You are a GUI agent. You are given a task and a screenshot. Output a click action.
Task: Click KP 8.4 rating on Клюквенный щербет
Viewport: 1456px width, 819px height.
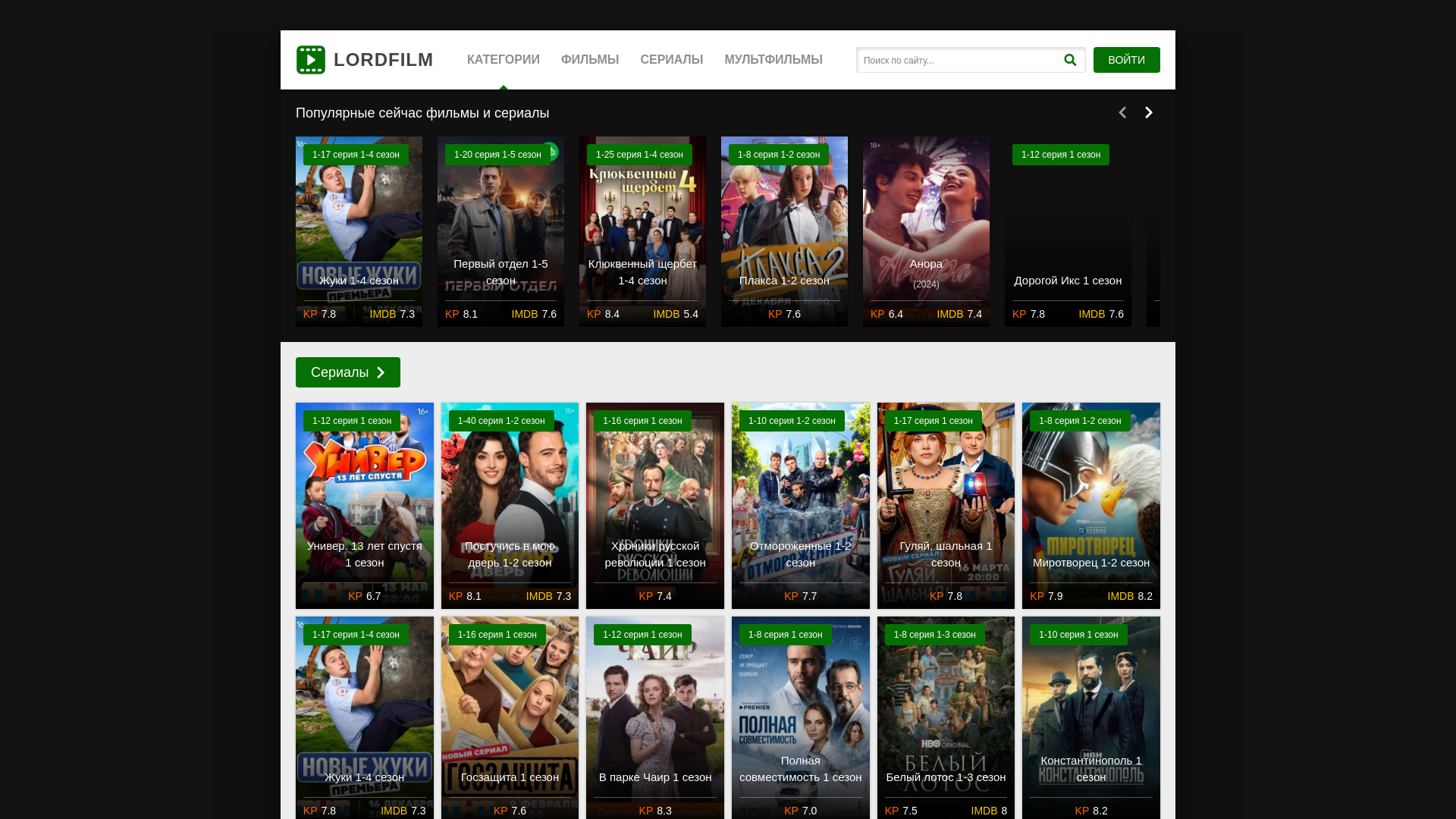tap(603, 314)
